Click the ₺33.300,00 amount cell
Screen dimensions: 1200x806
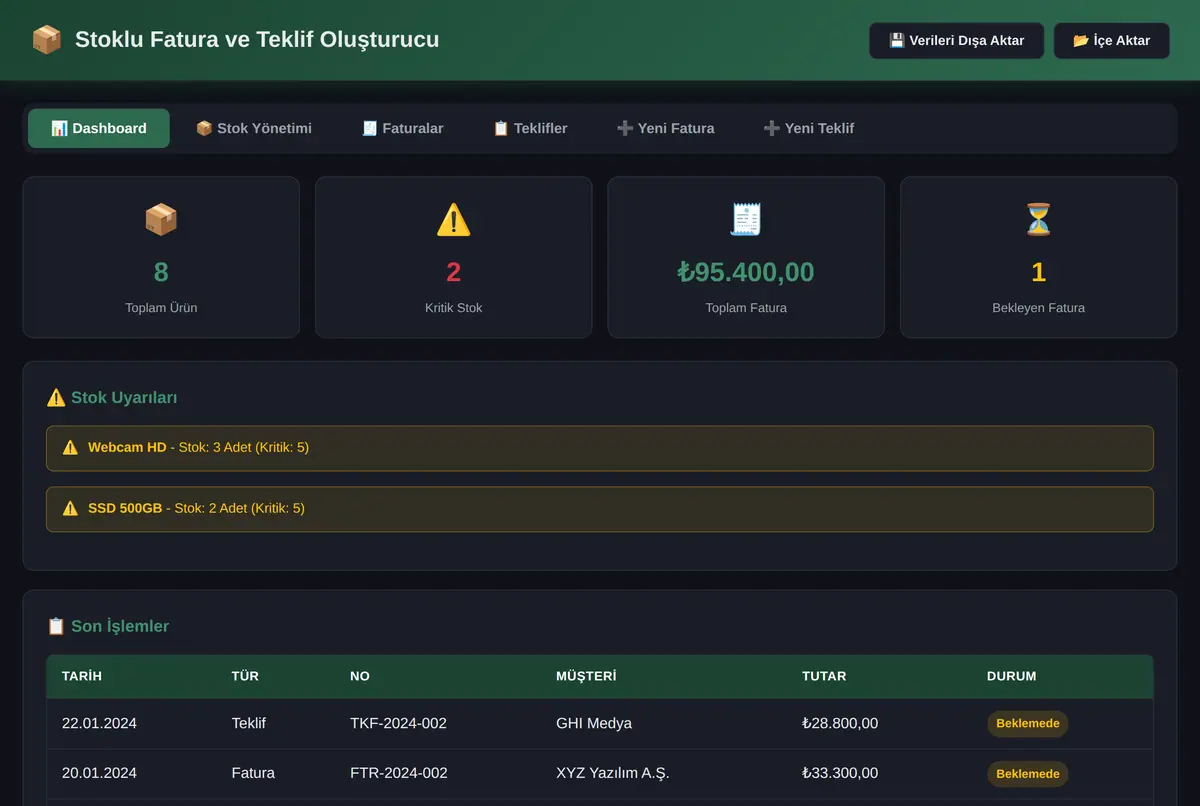(840, 774)
